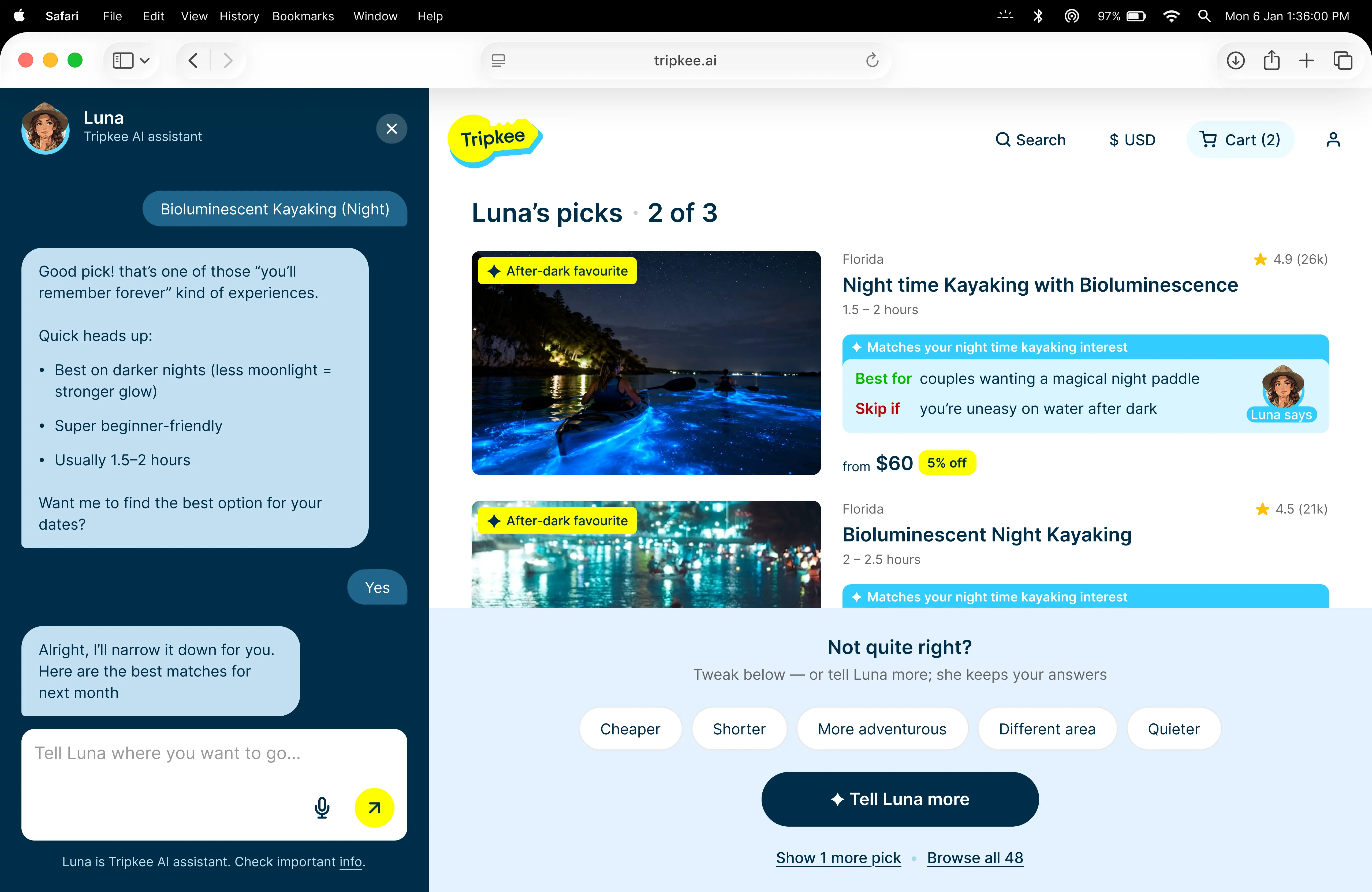Change currency from USD
1372x892 pixels.
coord(1132,140)
